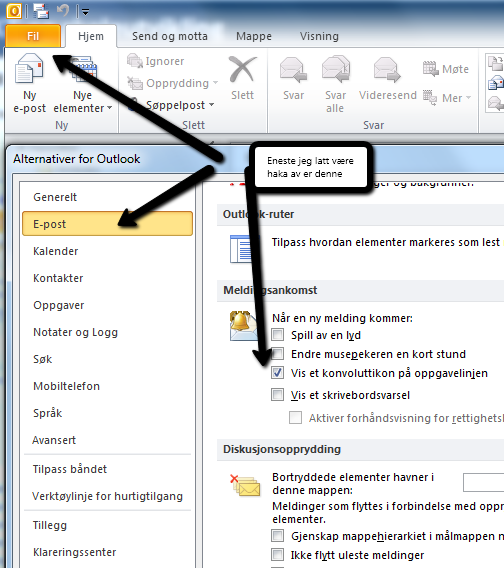The width and height of the screenshot is (504, 568).
Task: Enable Spill av en lyd checkbox
Action: [x=278, y=334]
